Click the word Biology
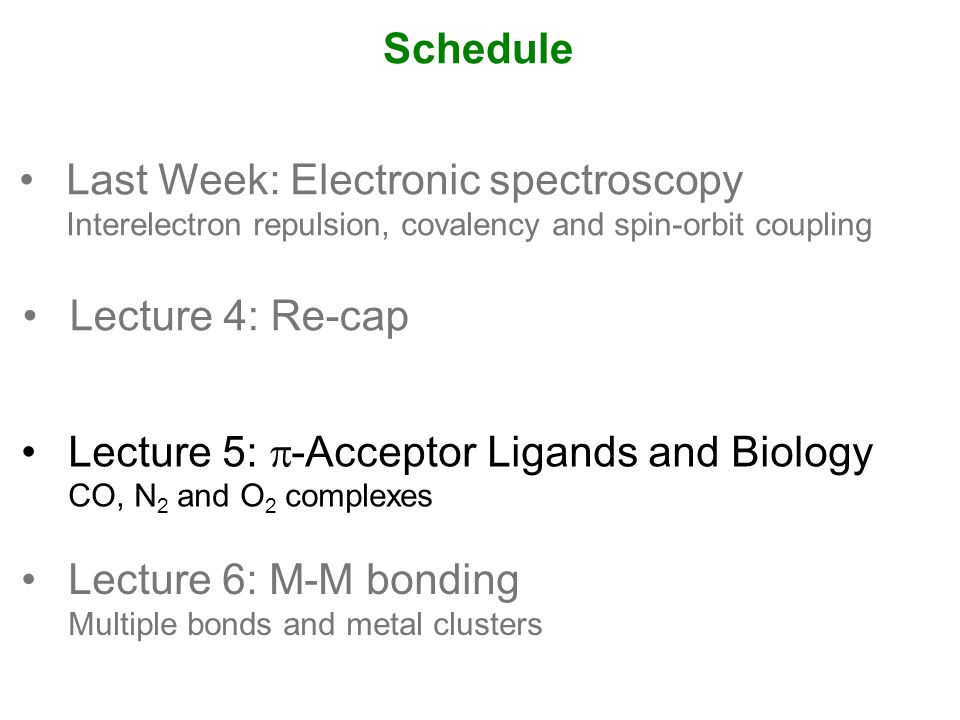 (802, 454)
